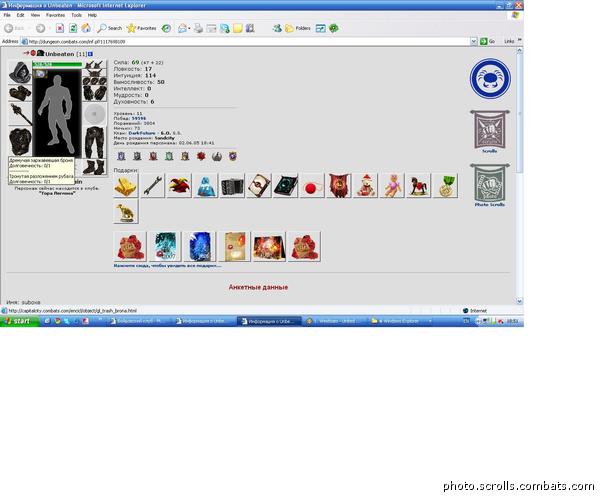Open the first red roses postcard
Viewport: 600px width, 496px height.
tap(130, 247)
